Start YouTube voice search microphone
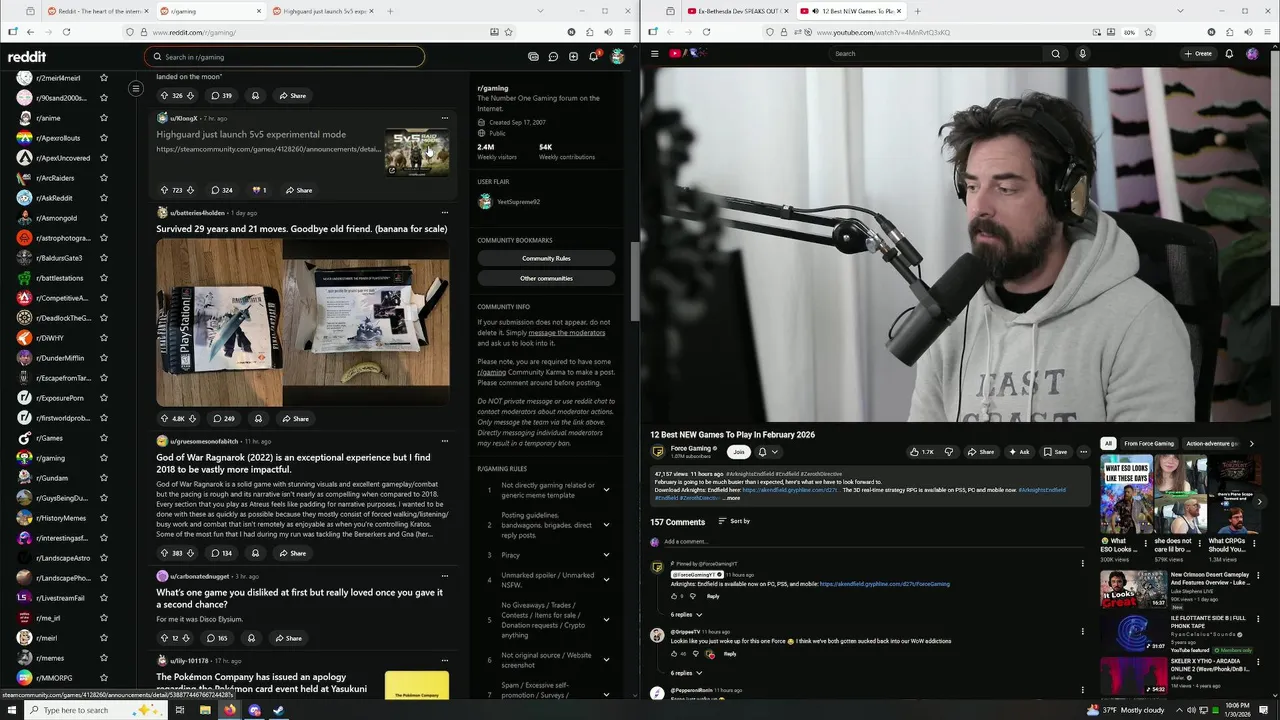 tap(1082, 53)
